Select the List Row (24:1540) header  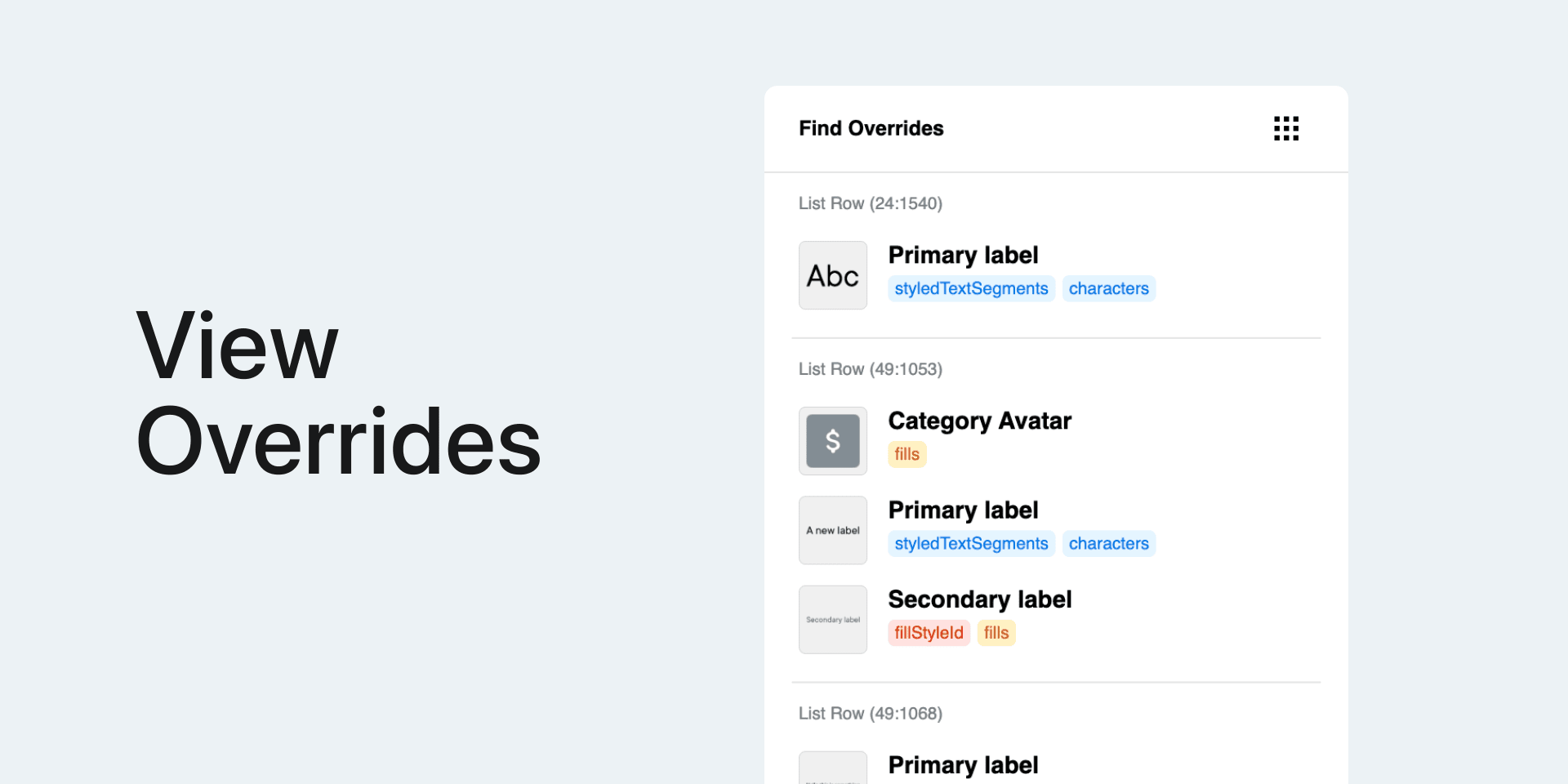click(x=871, y=203)
